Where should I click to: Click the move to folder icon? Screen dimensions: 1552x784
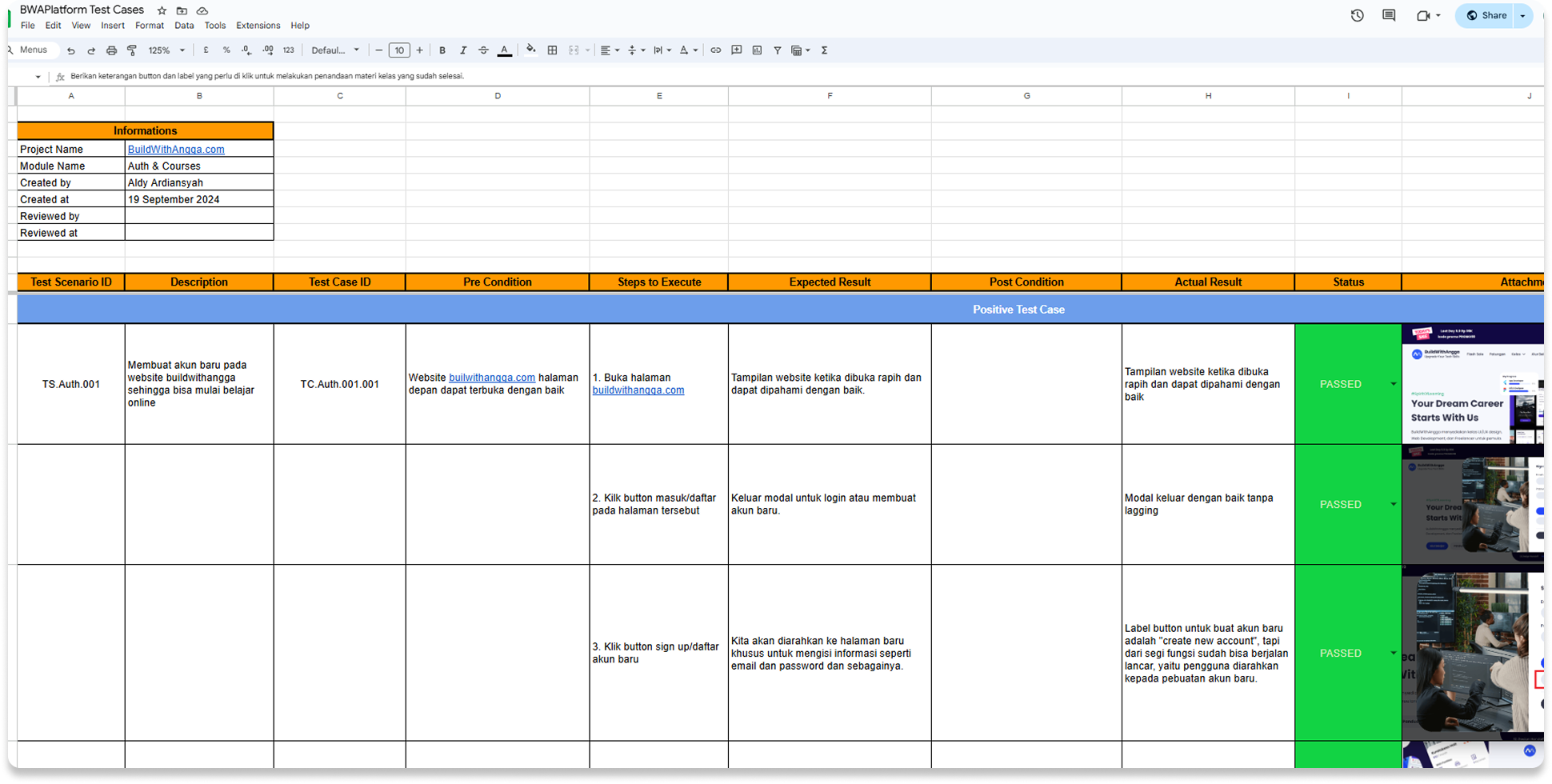[182, 10]
